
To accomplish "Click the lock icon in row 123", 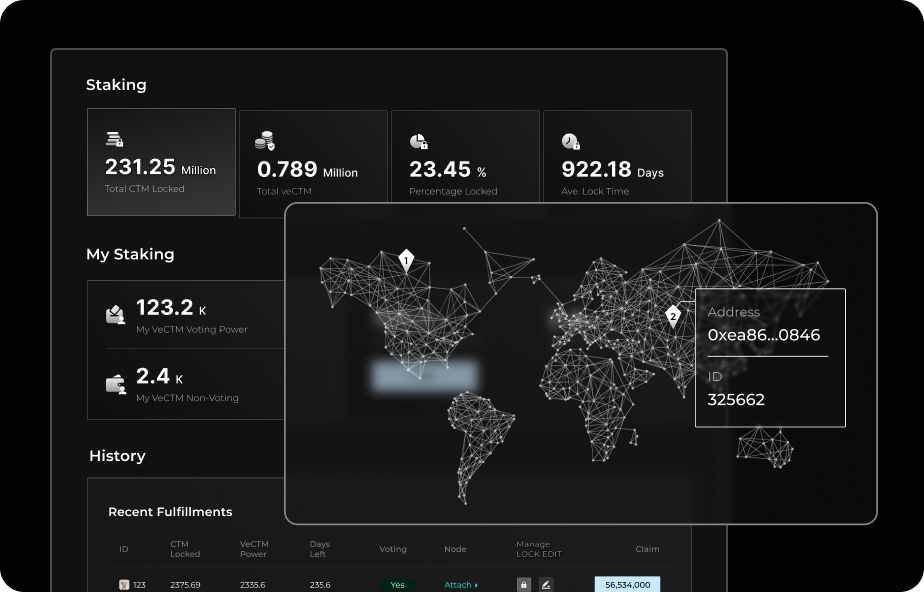I will click(x=523, y=585).
